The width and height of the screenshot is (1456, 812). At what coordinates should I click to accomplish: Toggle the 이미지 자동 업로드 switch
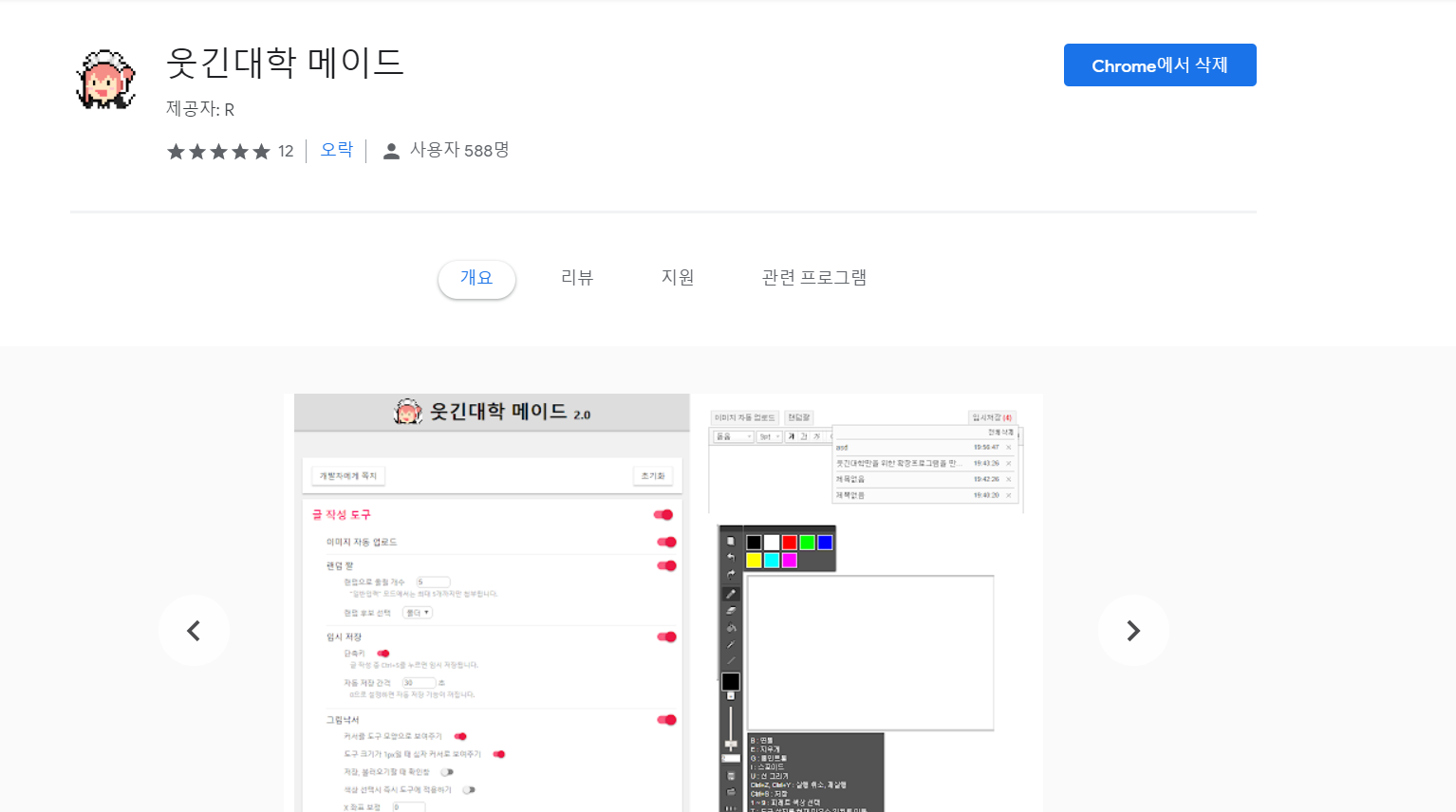[x=666, y=543]
